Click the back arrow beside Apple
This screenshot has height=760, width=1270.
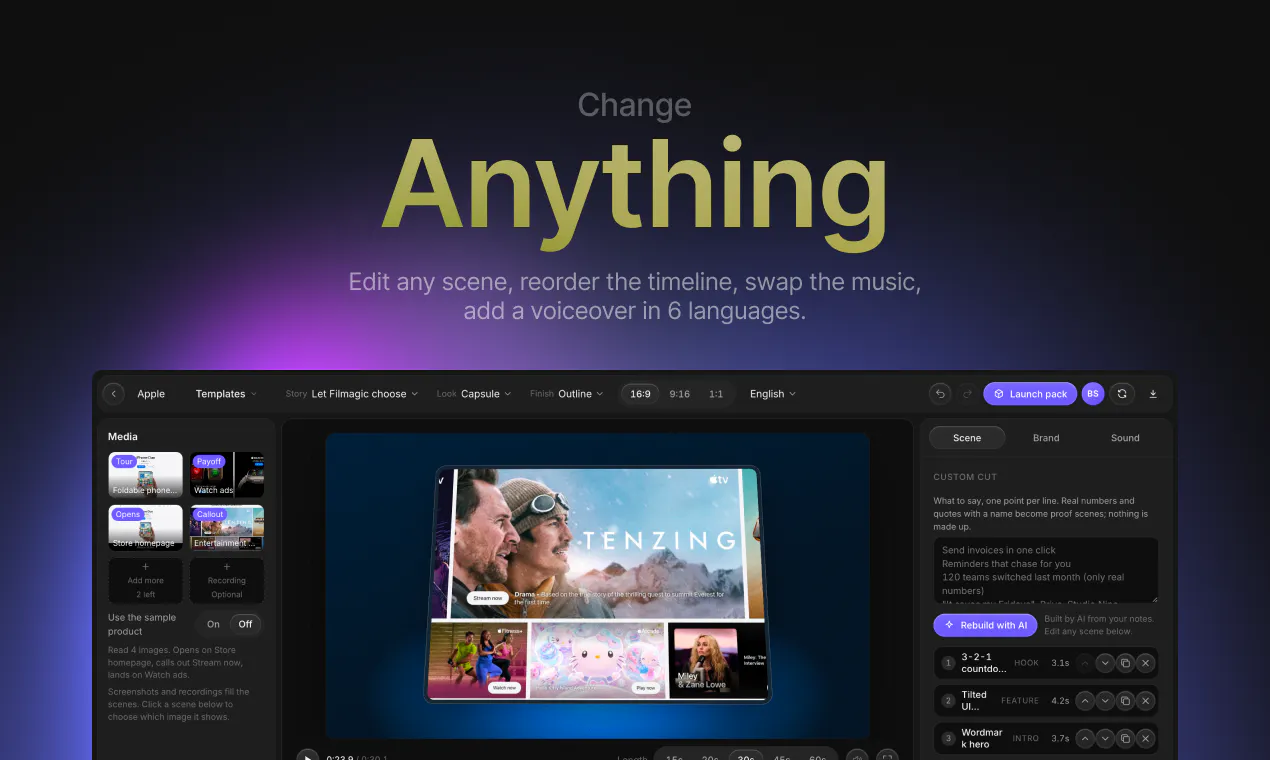click(x=114, y=394)
